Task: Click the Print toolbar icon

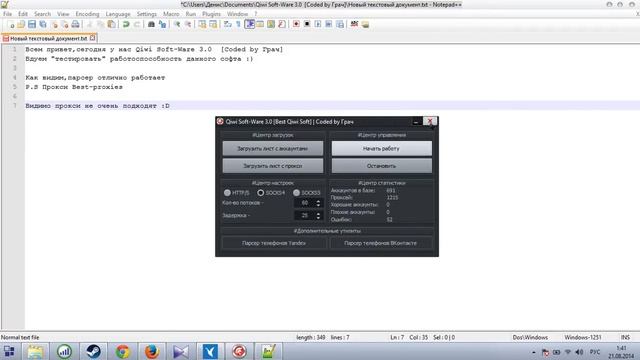Action: click(76, 24)
